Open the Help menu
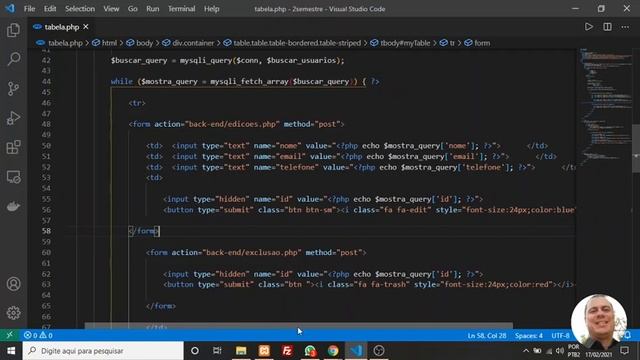 tap(211, 9)
